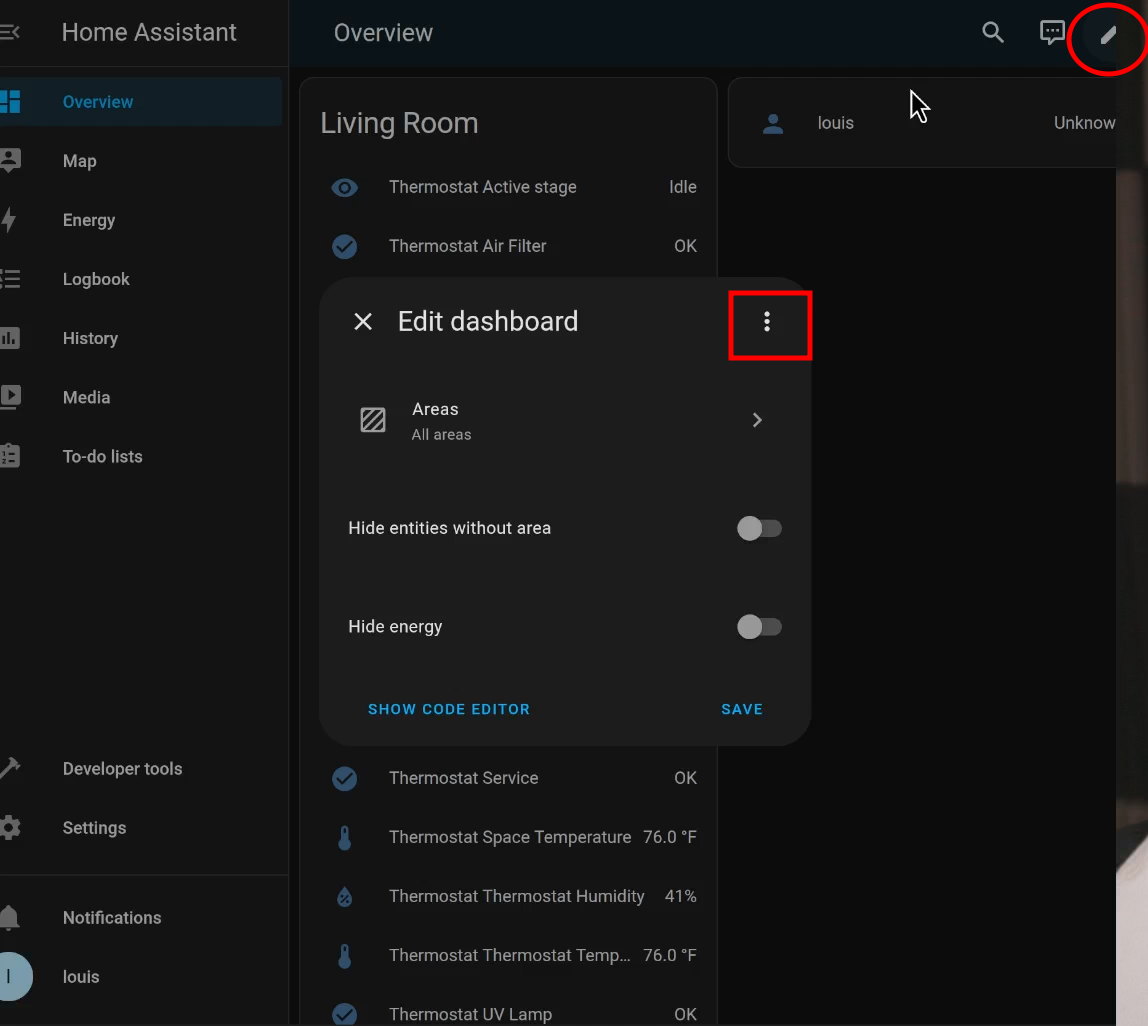Expand the Areas chevron arrow
This screenshot has height=1026, width=1148.
[757, 420]
